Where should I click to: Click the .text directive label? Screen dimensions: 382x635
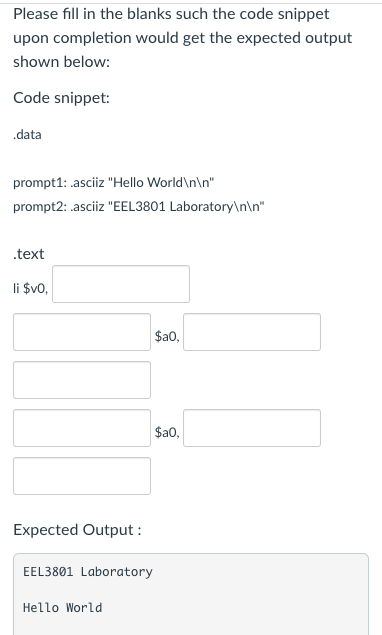(x=28, y=254)
